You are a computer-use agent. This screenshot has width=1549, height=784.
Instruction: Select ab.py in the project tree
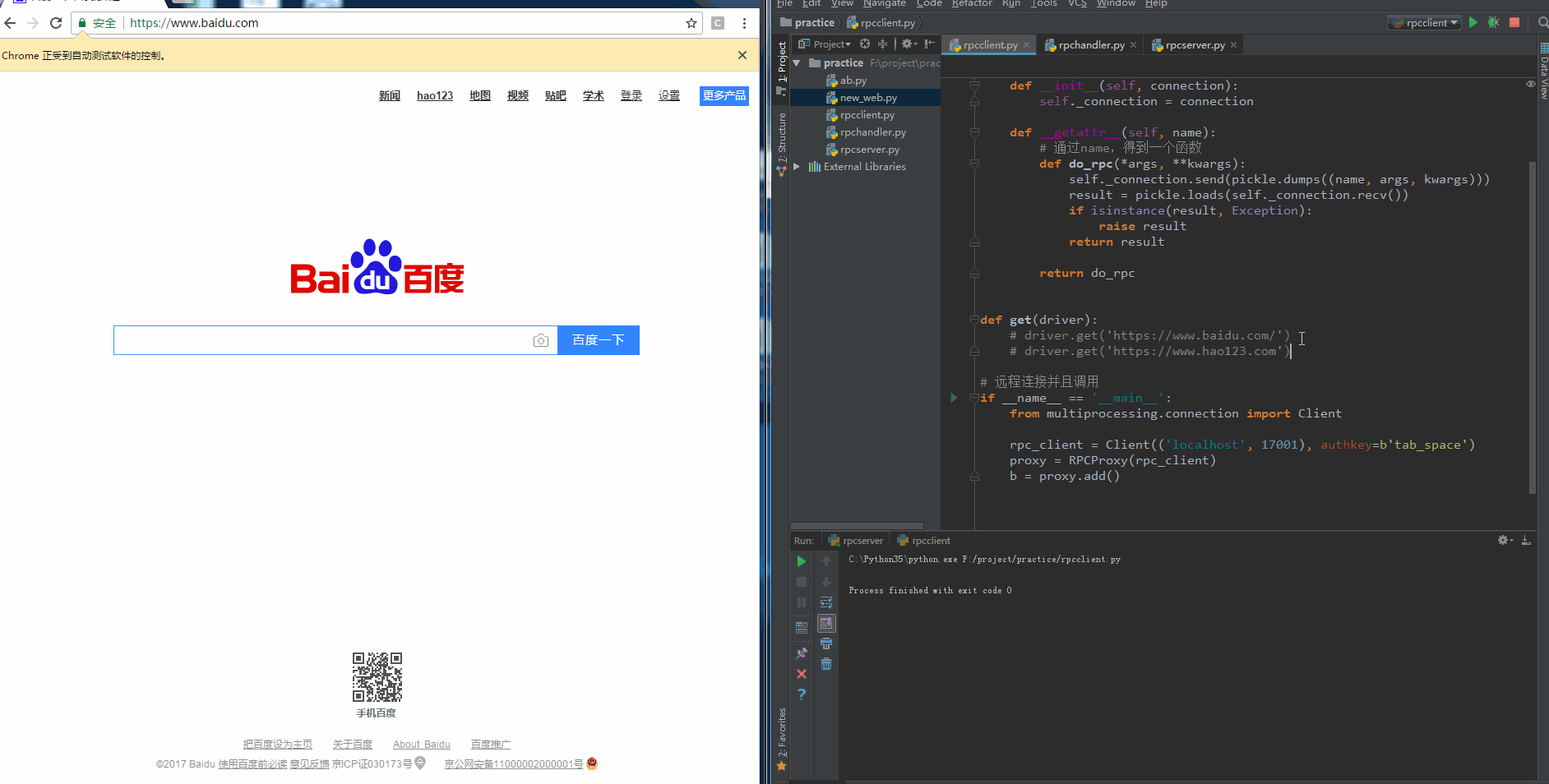(x=846, y=80)
